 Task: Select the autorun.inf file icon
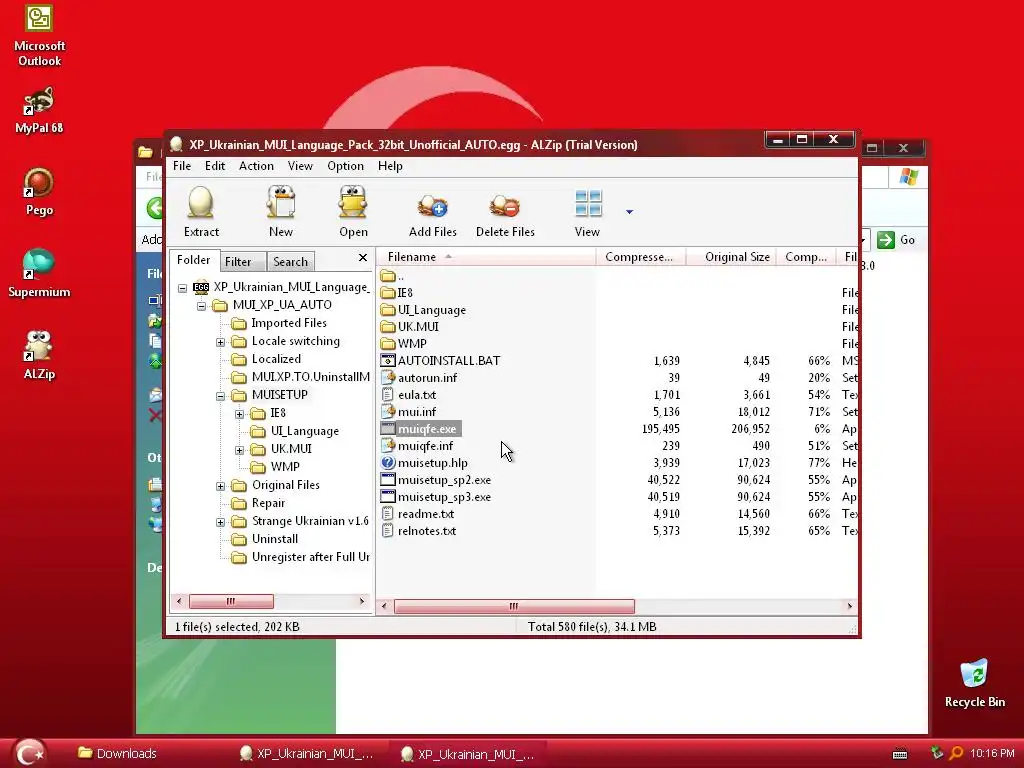coord(388,377)
